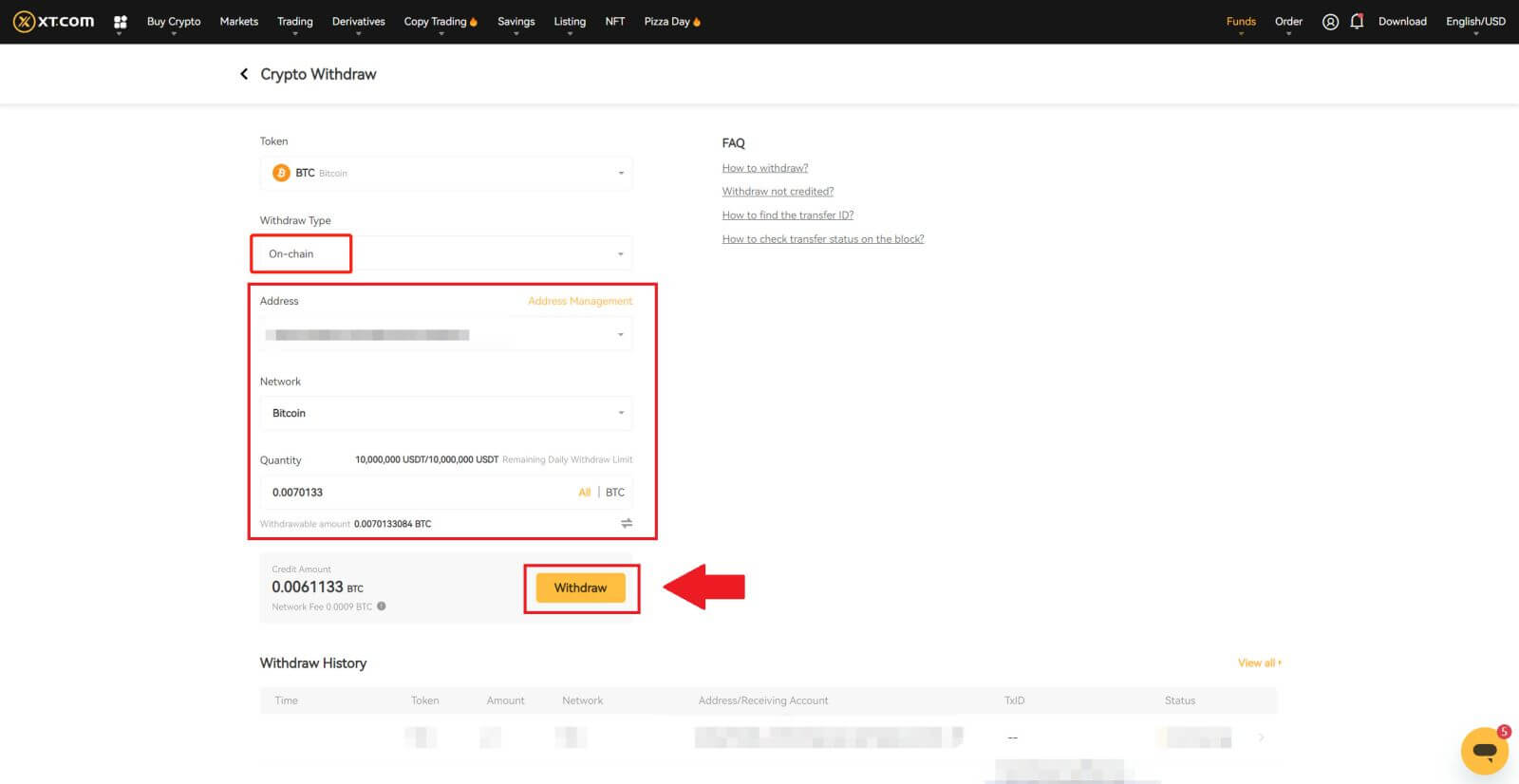1519x784 pixels.
Task: Open How to withdraw? FAQ
Action: click(x=765, y=168)
